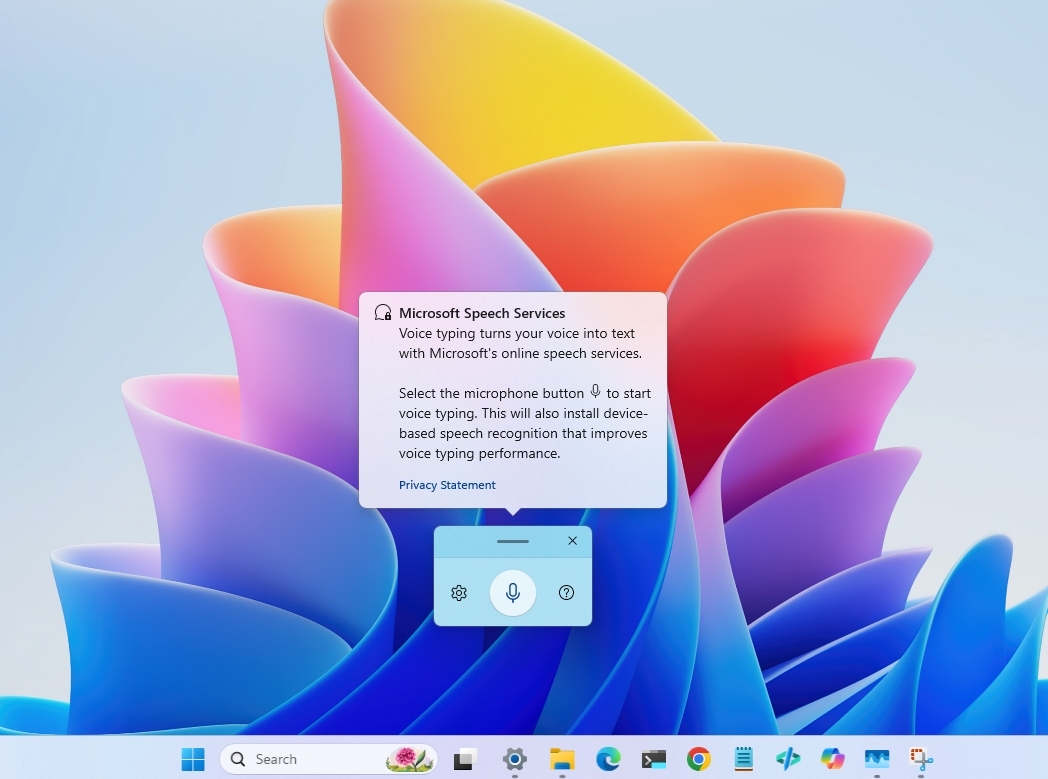The image size is (1048, 779).
Task: Click the flower search highlight image
Action: [x=409, y=759]
